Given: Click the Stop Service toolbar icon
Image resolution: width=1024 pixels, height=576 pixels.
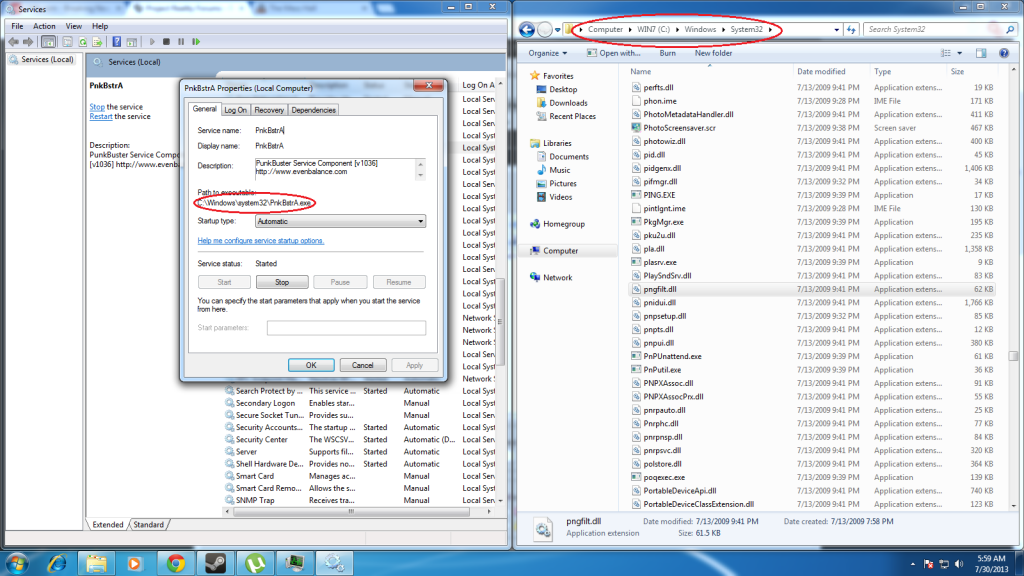Looking at the screenshot, I should [166, 42].
